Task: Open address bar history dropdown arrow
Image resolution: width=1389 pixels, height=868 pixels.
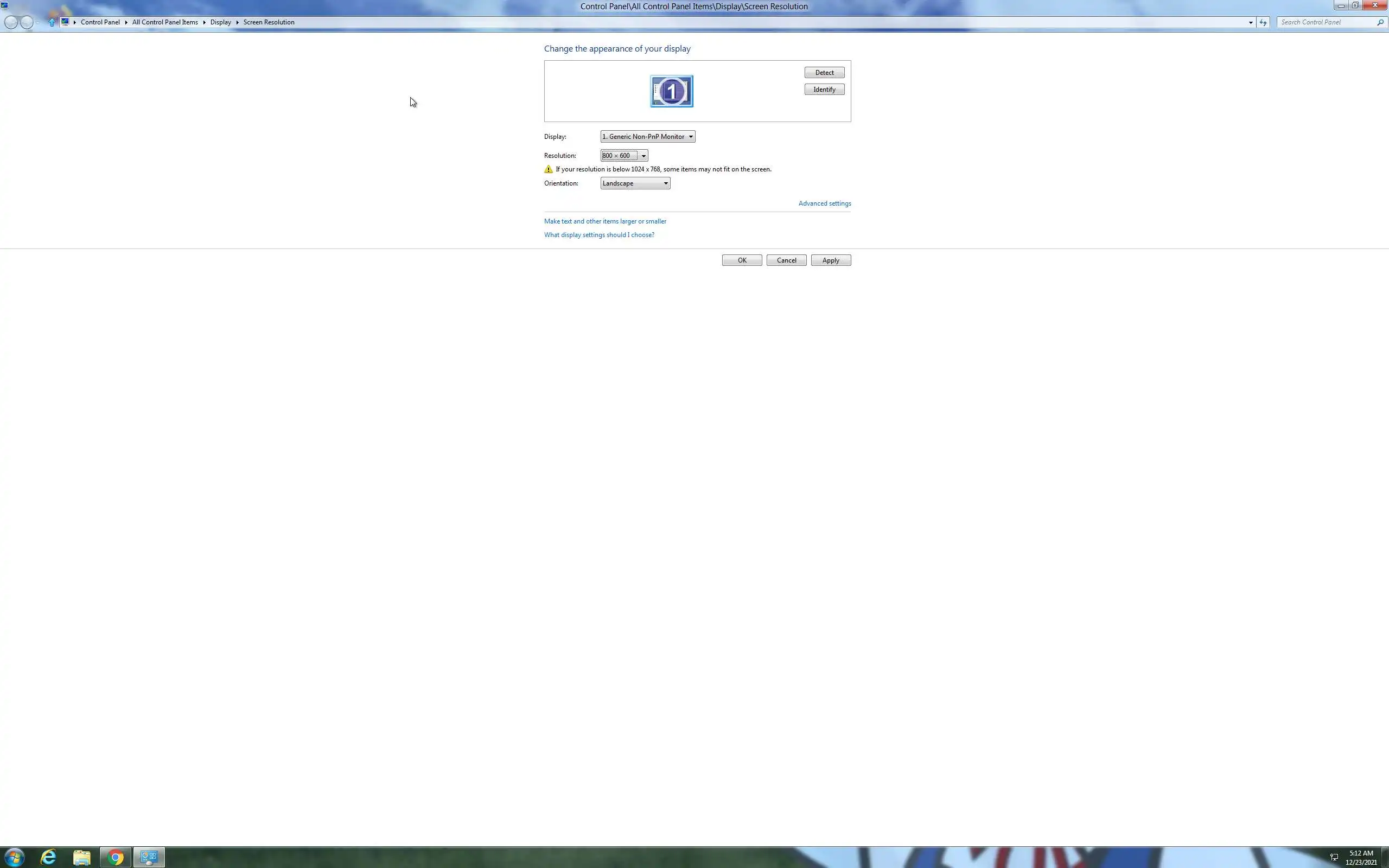Action: (x=1250, y=22)
